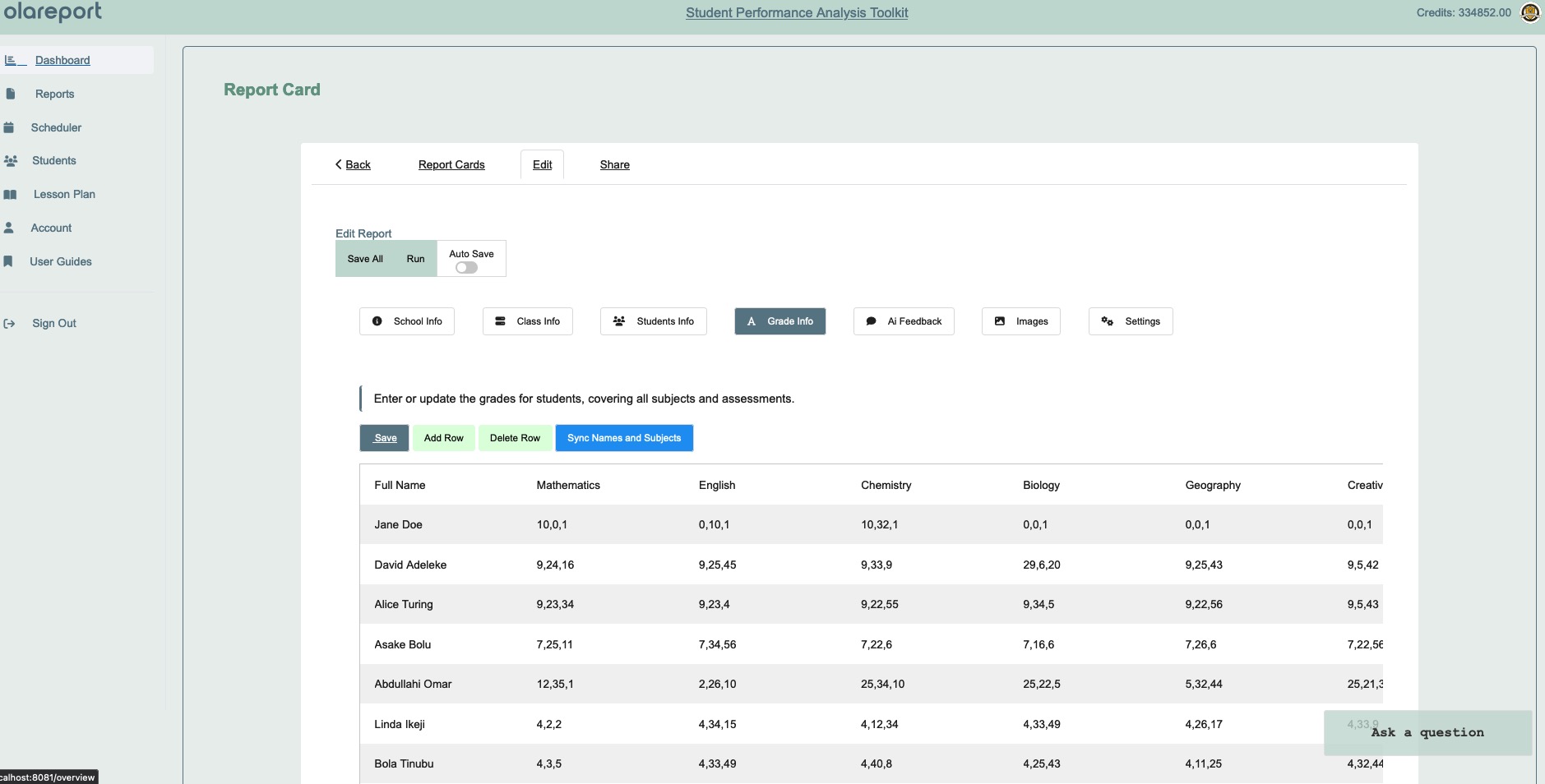Select Jane Doe's Mathematics grade cell
Screen dimensions: 1545x784
click(x=552, y=524)
